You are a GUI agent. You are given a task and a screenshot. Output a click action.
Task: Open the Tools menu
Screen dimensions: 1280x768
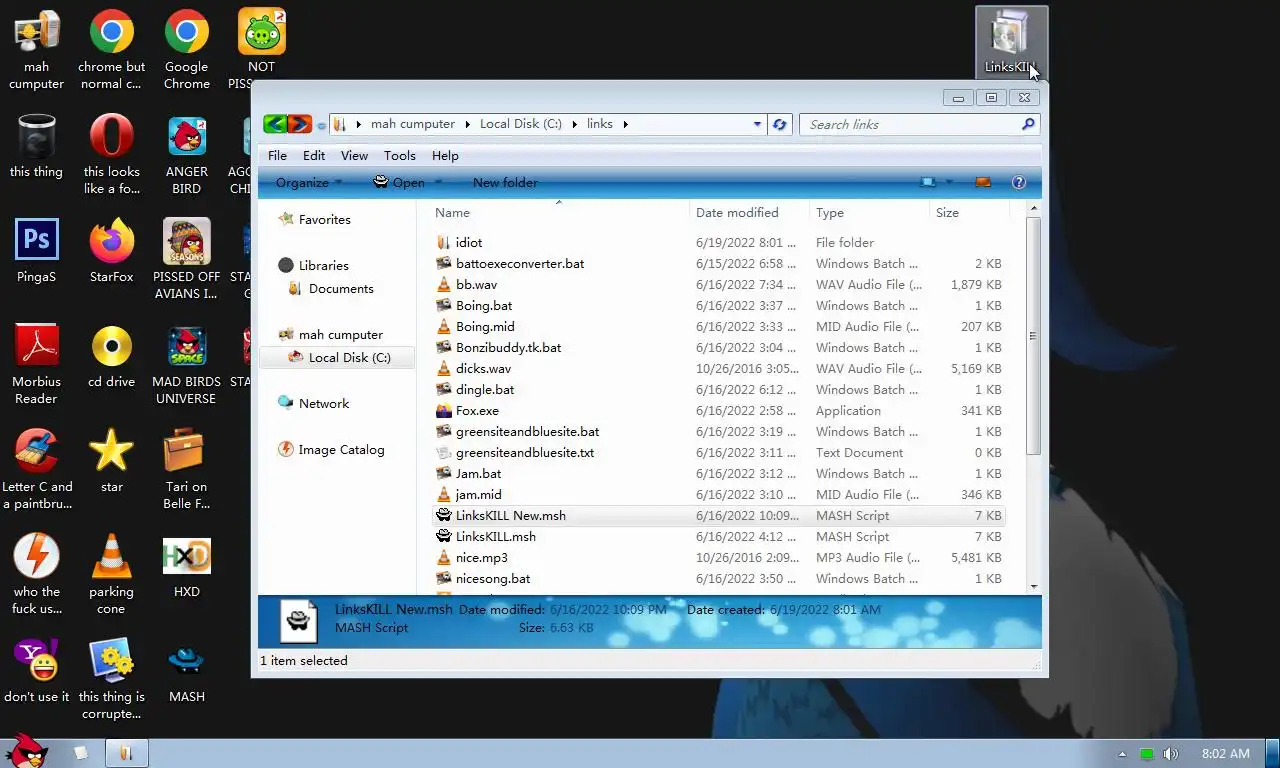[399, 155]
